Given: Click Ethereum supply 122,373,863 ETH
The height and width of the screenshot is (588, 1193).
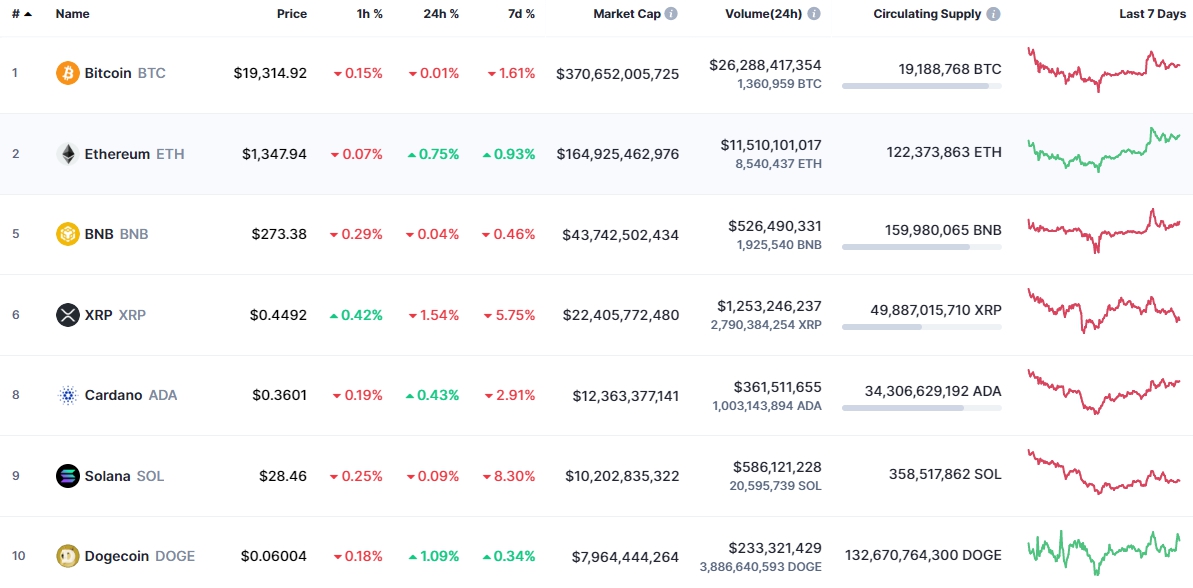Looking at the screenshot, I should click(x=944, y=152).
